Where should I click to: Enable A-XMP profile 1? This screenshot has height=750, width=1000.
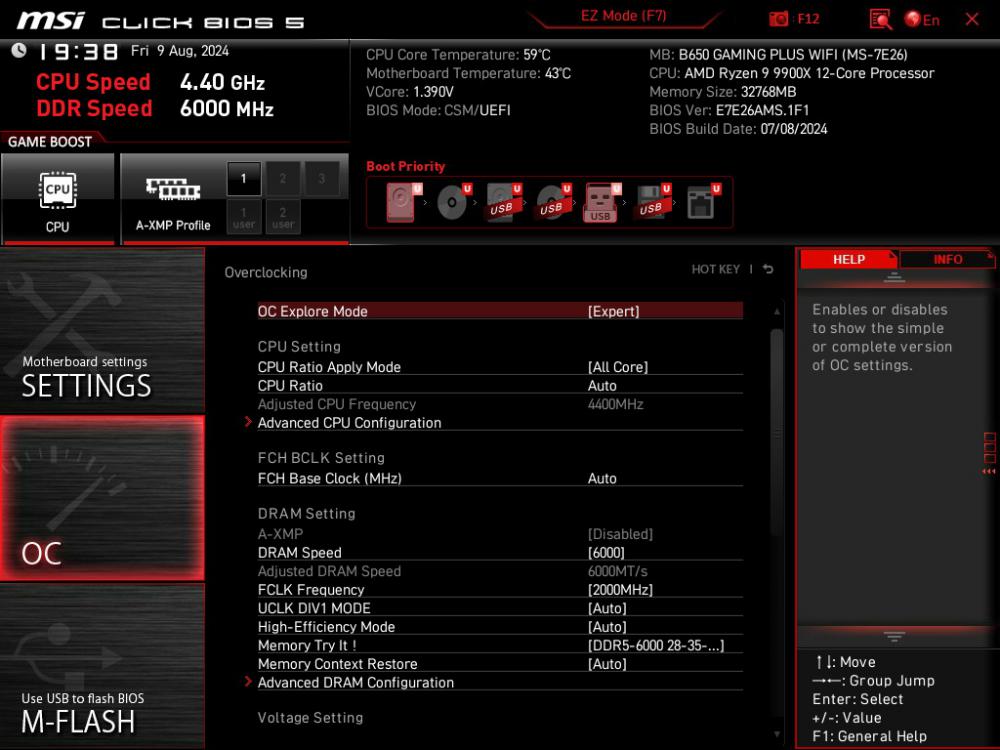pos(244,179)
